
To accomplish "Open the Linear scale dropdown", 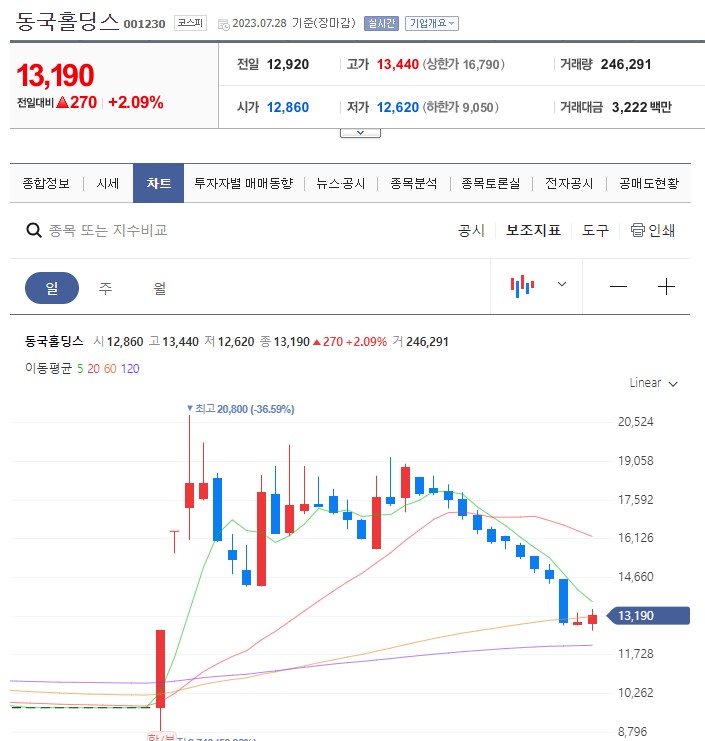I will tap(653, 383).
